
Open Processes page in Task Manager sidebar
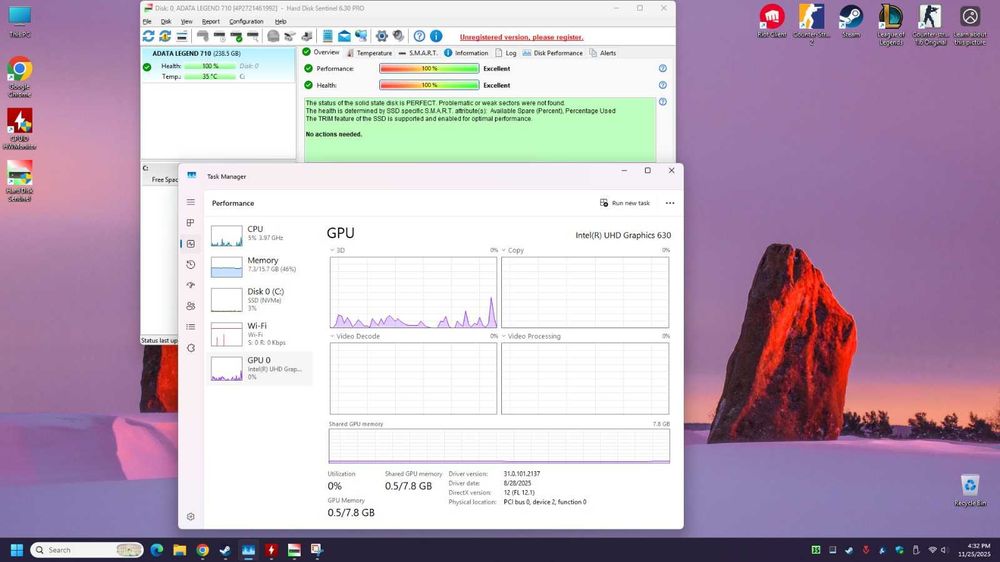point(191,223)
